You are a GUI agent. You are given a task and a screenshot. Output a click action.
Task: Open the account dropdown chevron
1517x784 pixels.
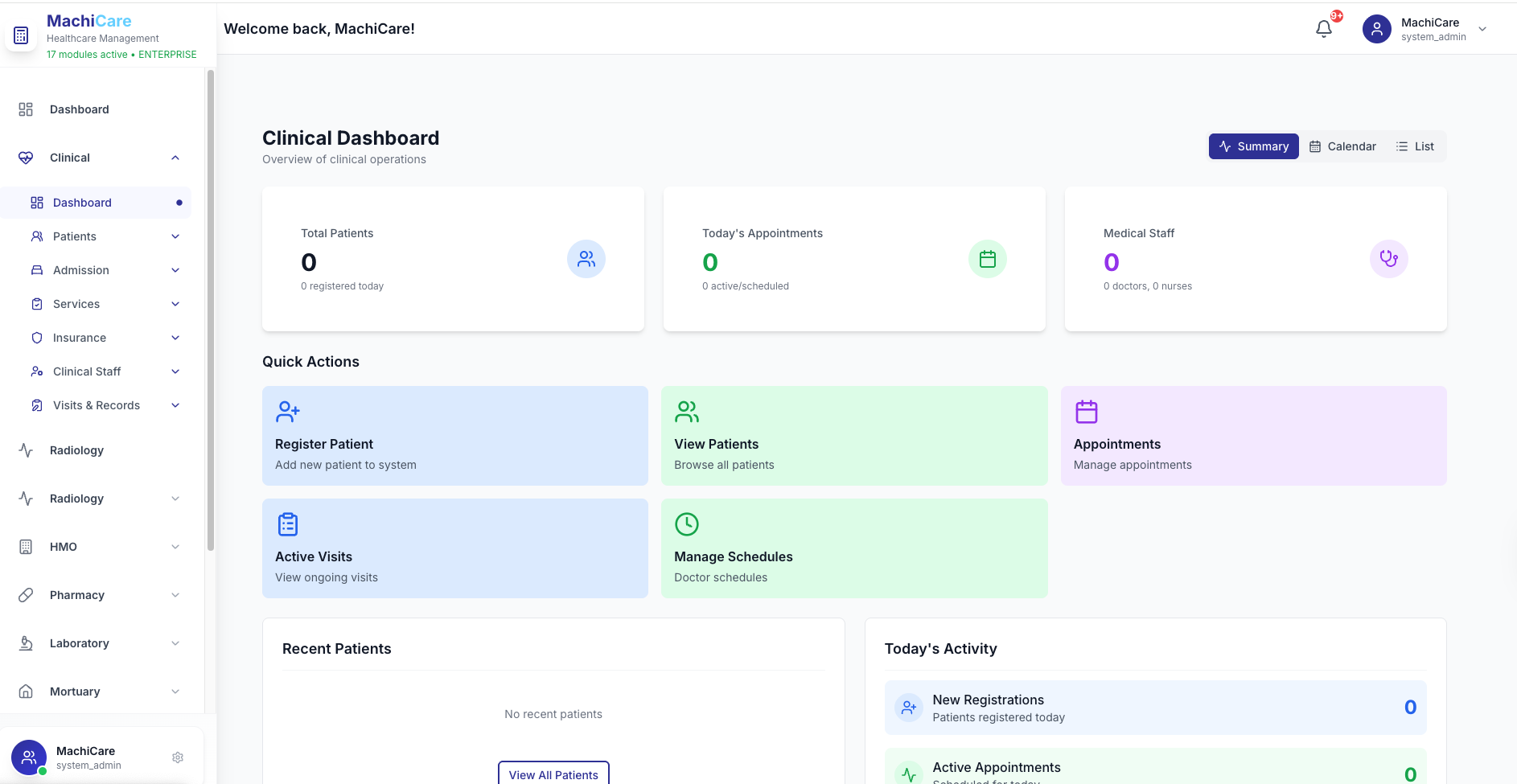[1482, 29]
